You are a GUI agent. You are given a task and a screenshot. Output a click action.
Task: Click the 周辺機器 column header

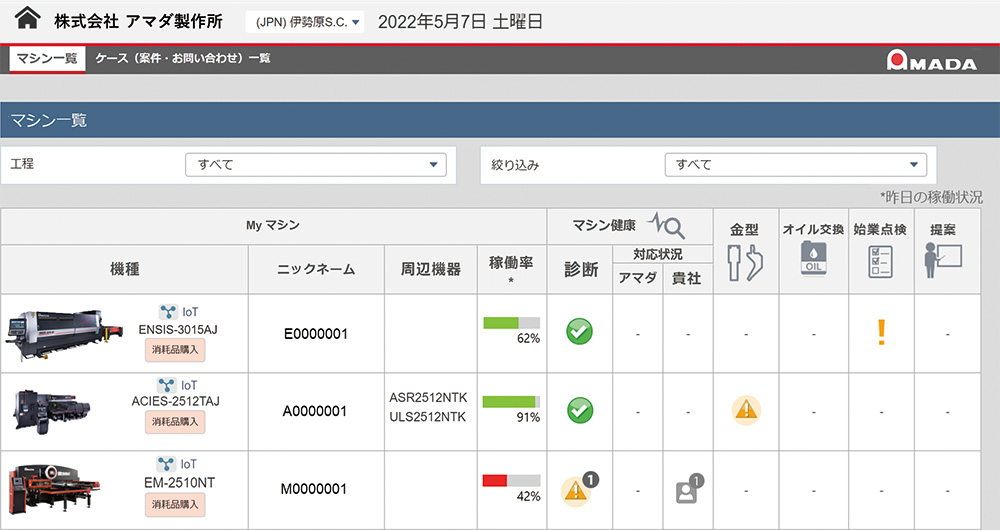click(431, 269)
